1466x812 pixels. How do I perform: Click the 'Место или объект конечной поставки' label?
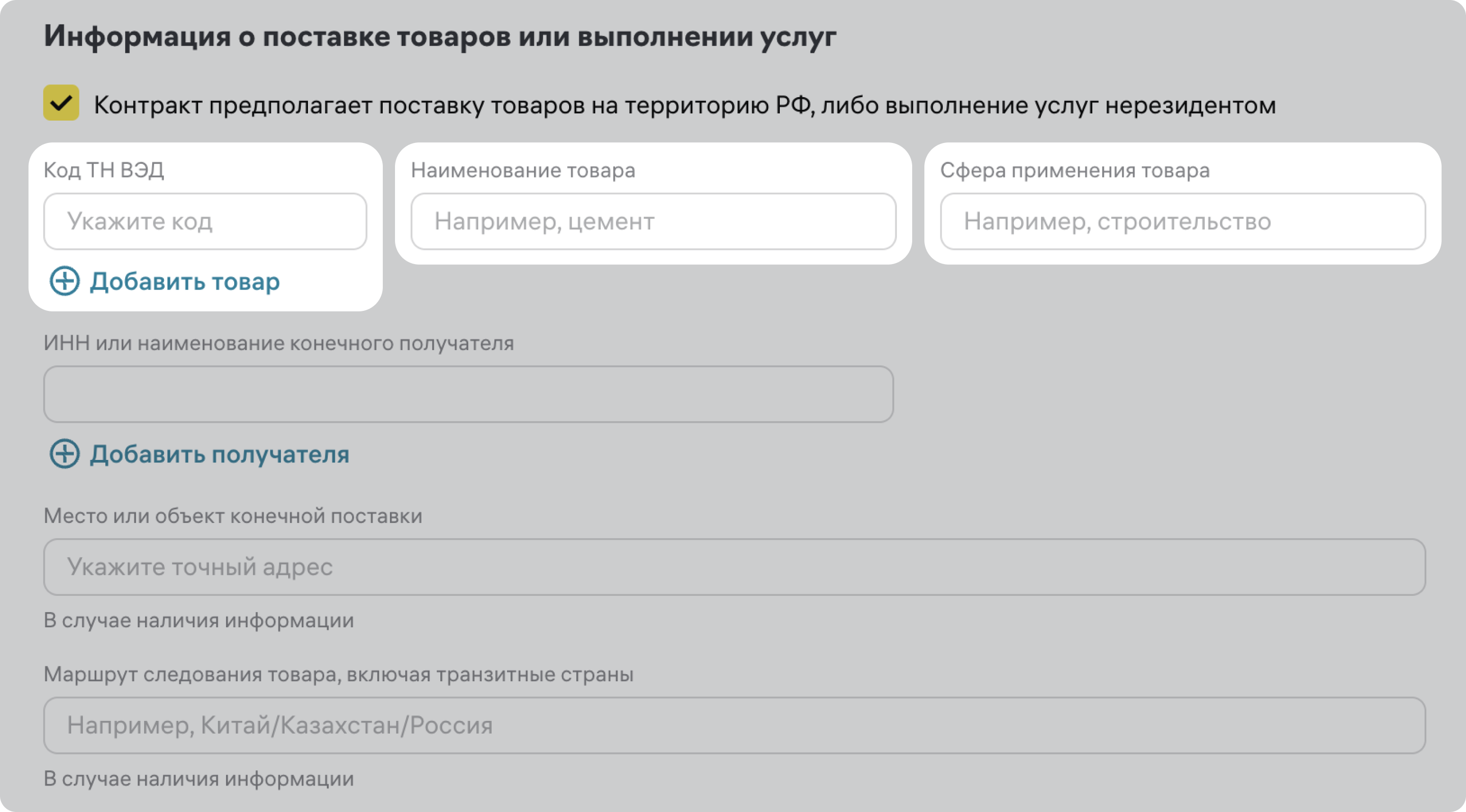(233, 516)
